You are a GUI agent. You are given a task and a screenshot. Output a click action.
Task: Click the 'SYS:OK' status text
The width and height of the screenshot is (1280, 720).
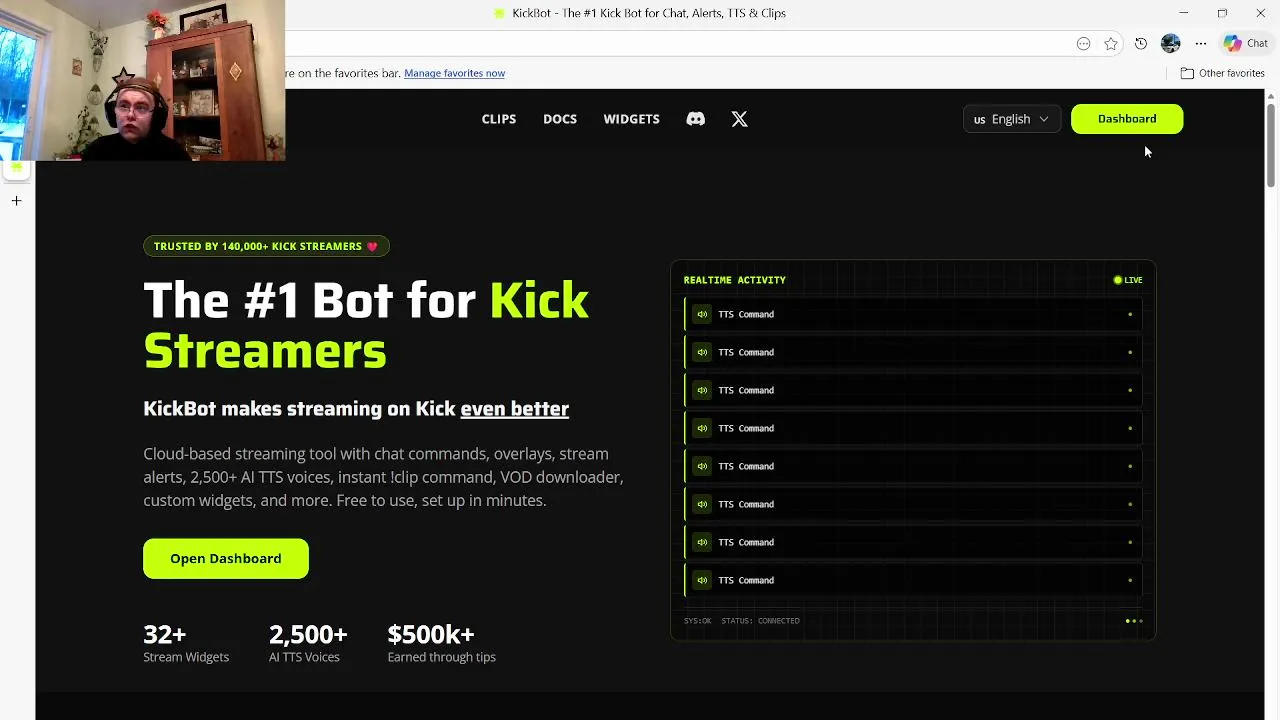pos(697,621)
